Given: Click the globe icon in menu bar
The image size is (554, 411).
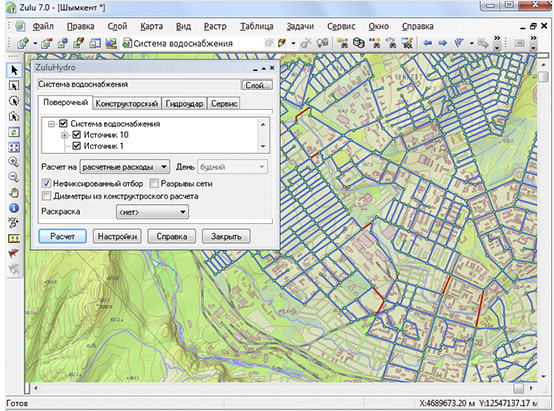Looking at the screenshot, I should pos(20,26).
